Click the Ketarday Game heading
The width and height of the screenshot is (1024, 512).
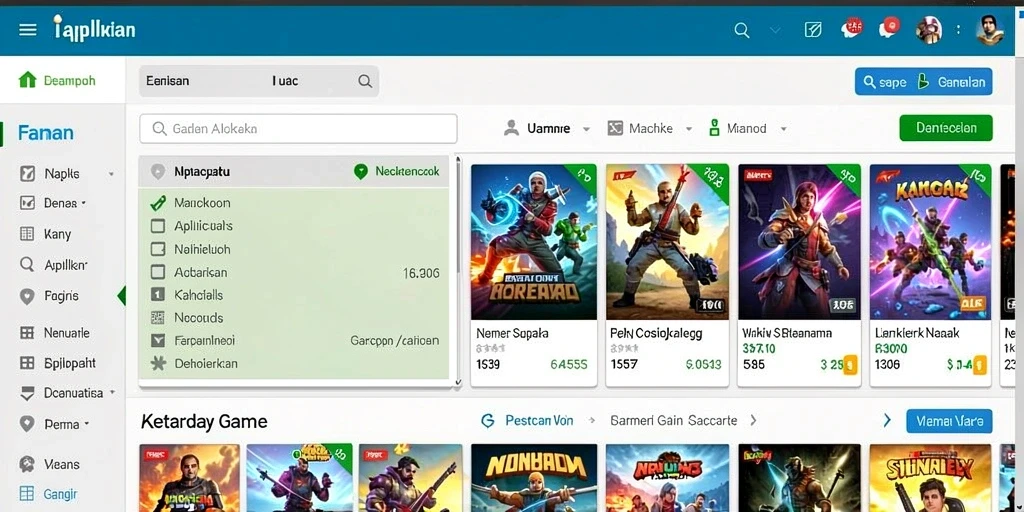tap(204, 422)
